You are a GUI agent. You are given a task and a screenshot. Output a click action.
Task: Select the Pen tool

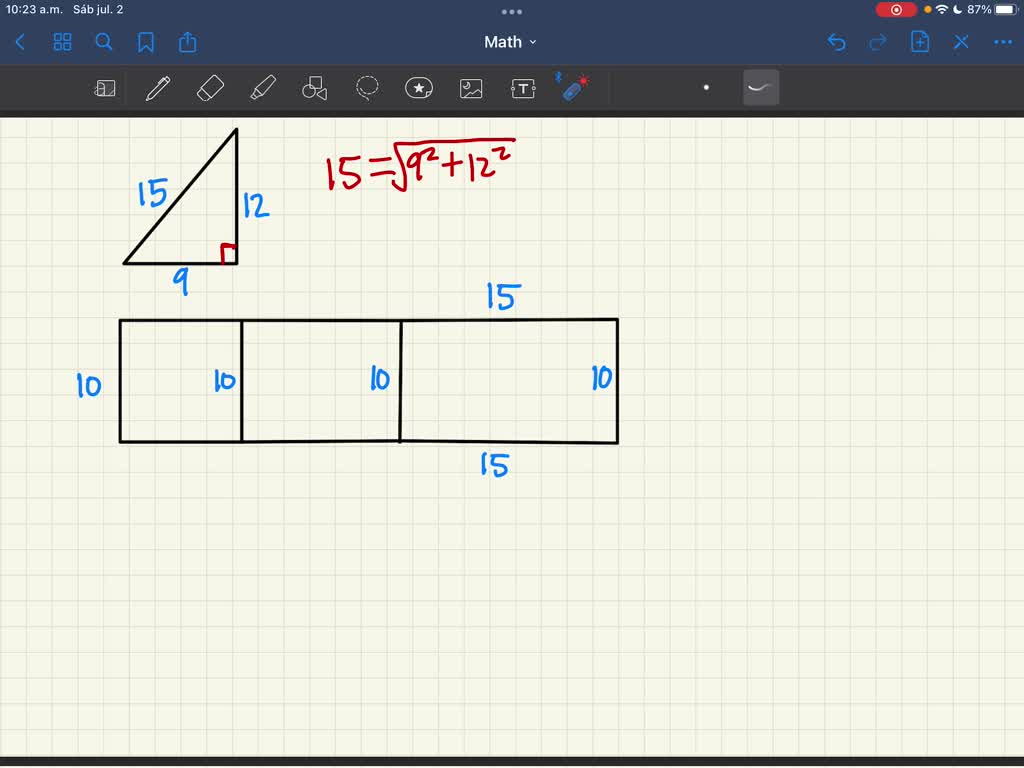coord(157,88)
